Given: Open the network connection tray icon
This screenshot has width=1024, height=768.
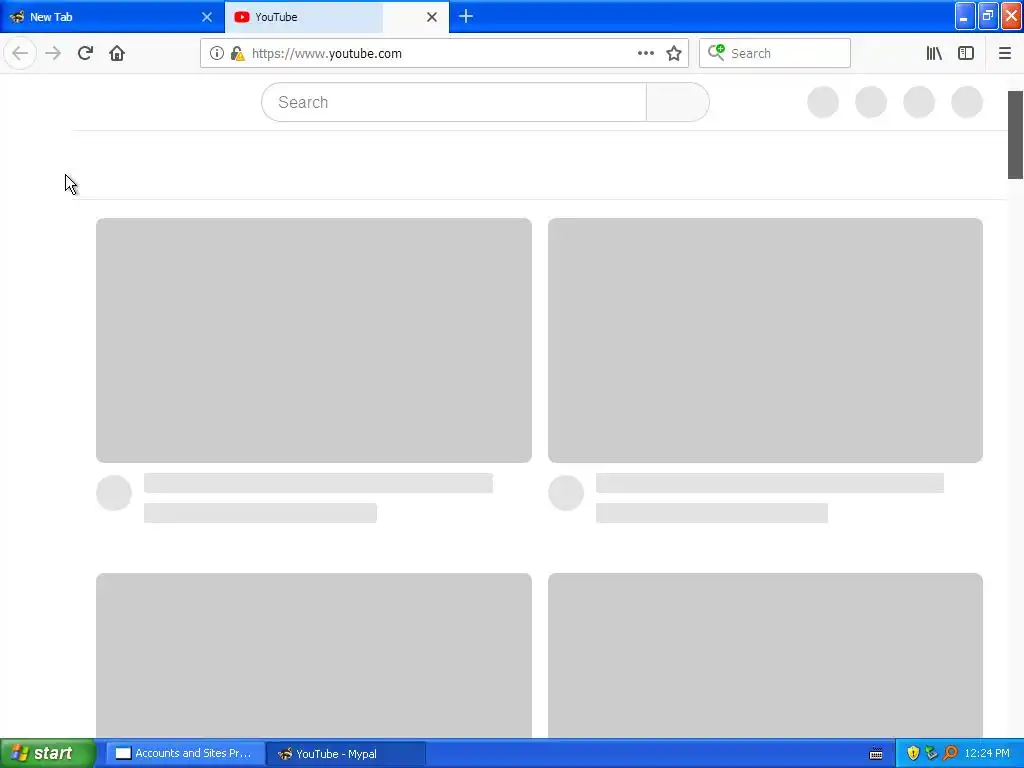Looking at the screenshot, I should (931, 753).
